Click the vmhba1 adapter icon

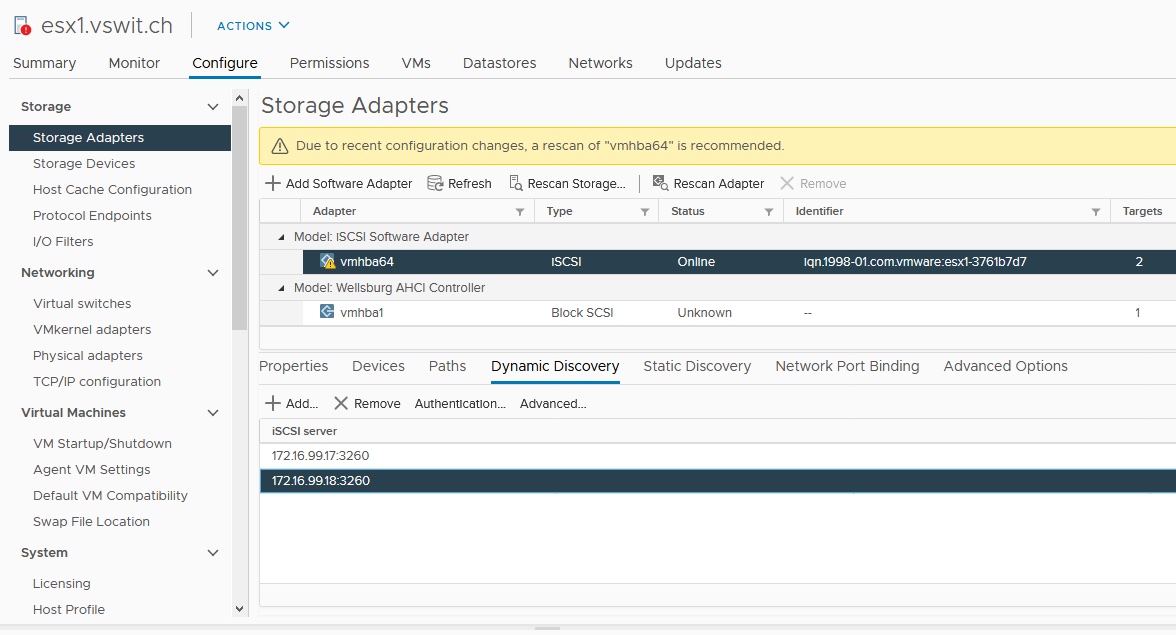click(x=327, y=312)
